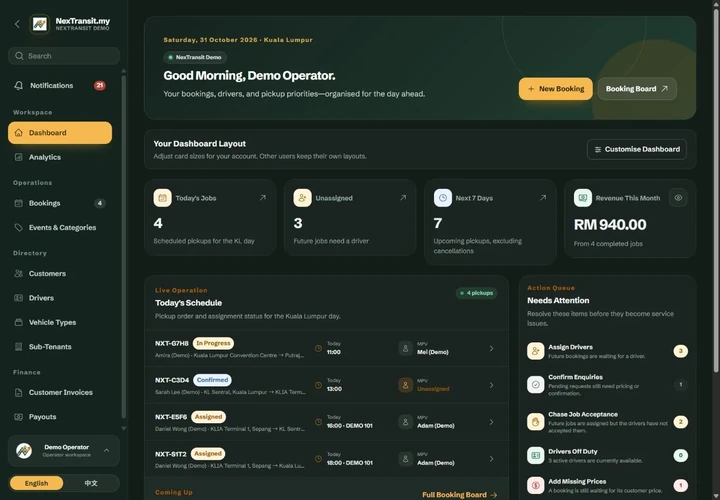This screenshot has width=720, height=500.
Task: Click the back chevron beside NexTransit logo
Action: (17, 24)
